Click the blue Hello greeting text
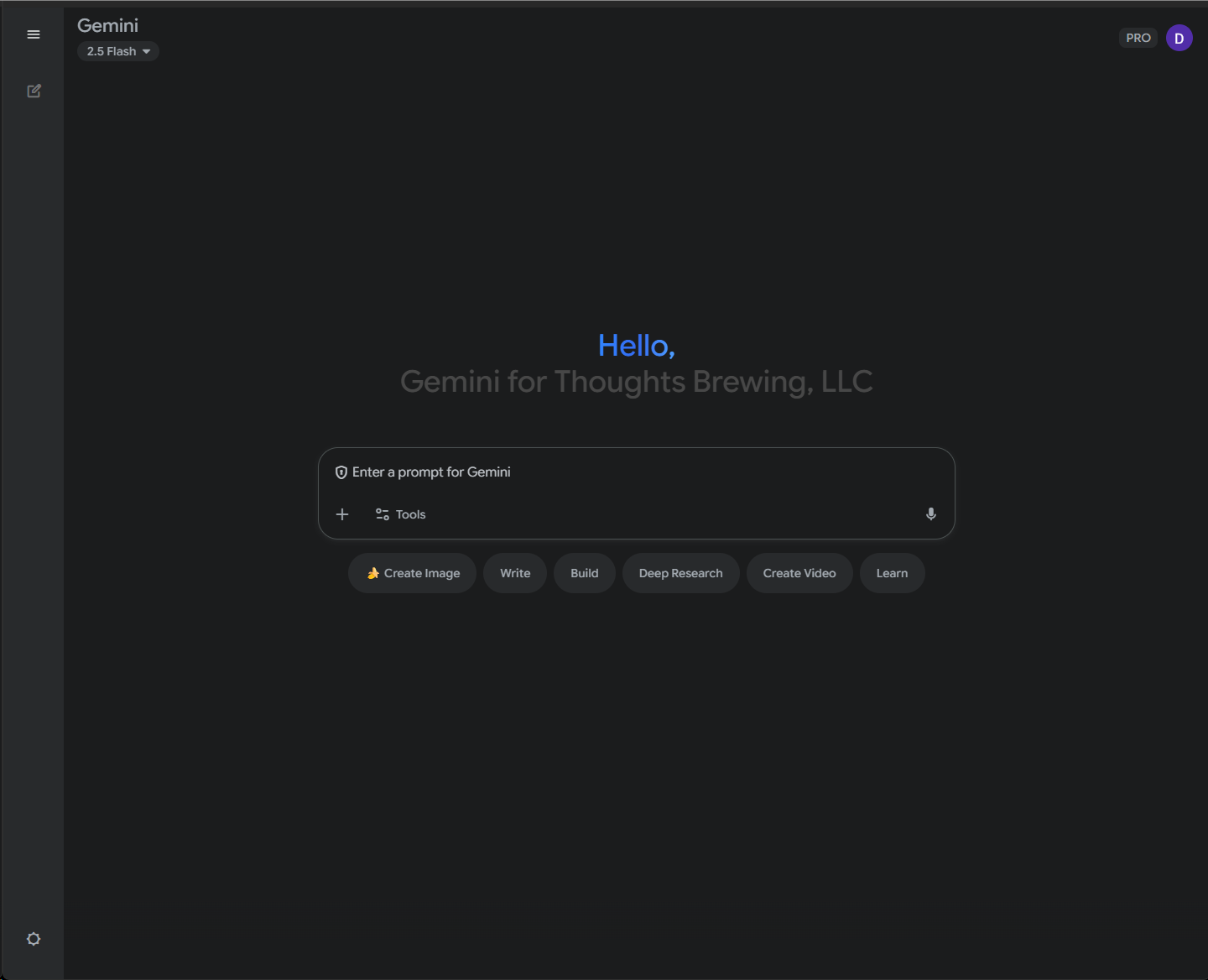Viewport: 1208px width, 980px height. 636,346
